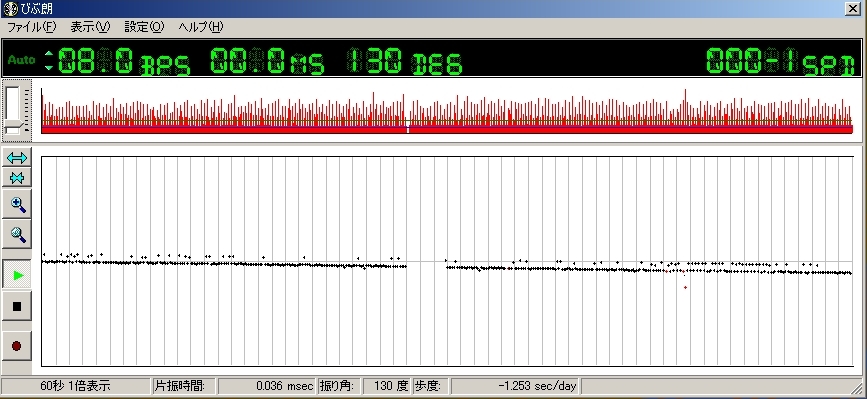867x399 pixels.
Task: Start measurement with green play button
Action: coord(17,275)
